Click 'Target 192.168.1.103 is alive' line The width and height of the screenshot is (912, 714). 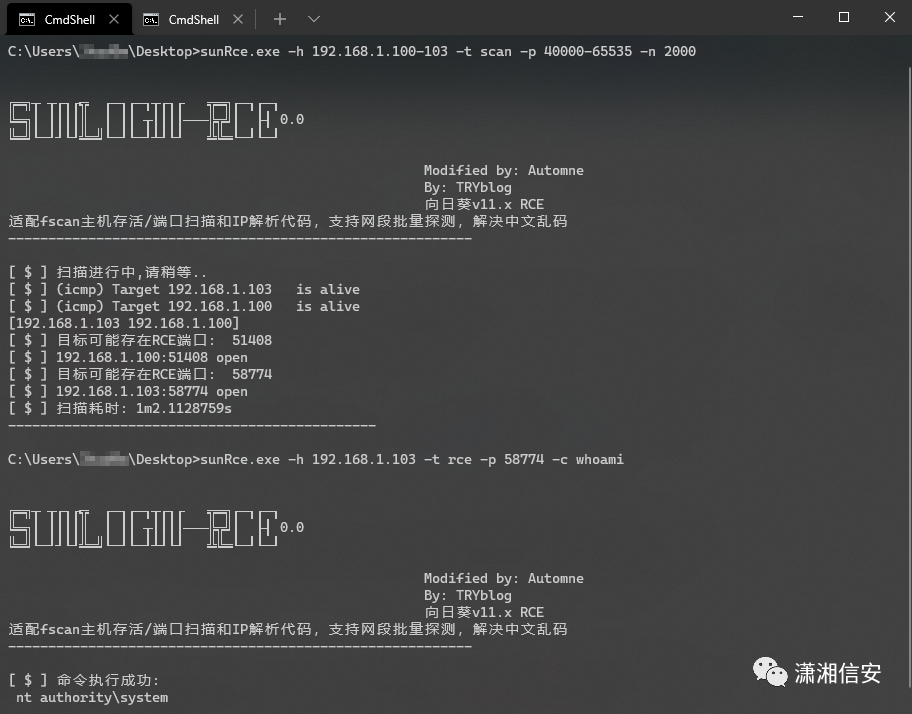click(184, 290)
